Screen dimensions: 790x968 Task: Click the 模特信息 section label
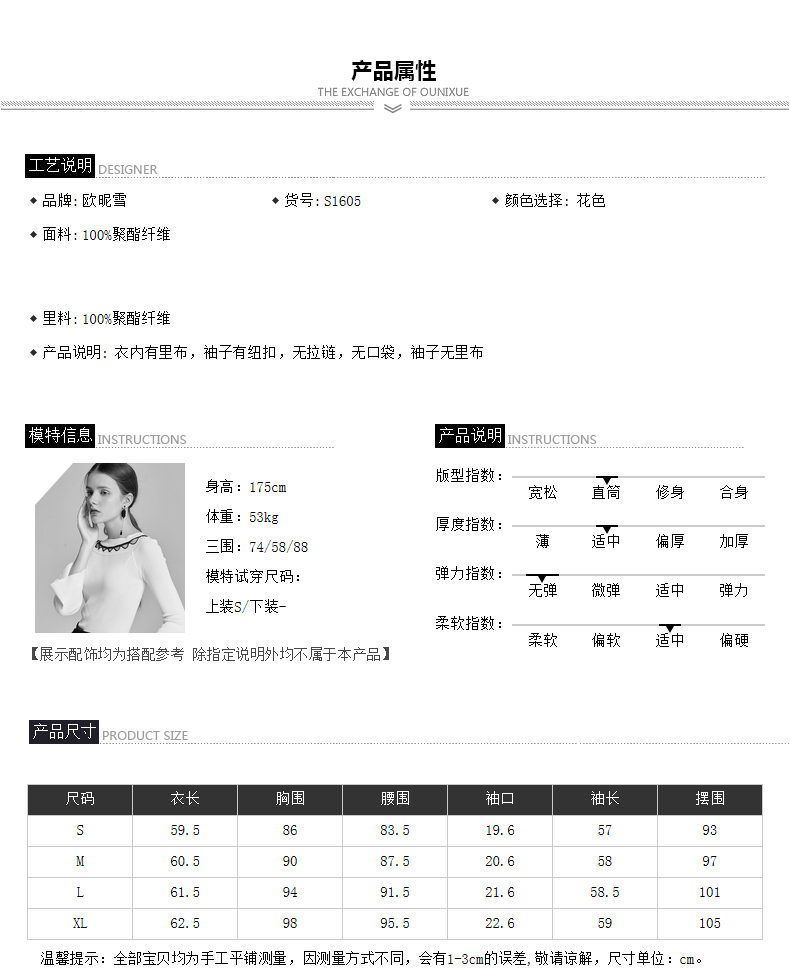click(60, 436)
